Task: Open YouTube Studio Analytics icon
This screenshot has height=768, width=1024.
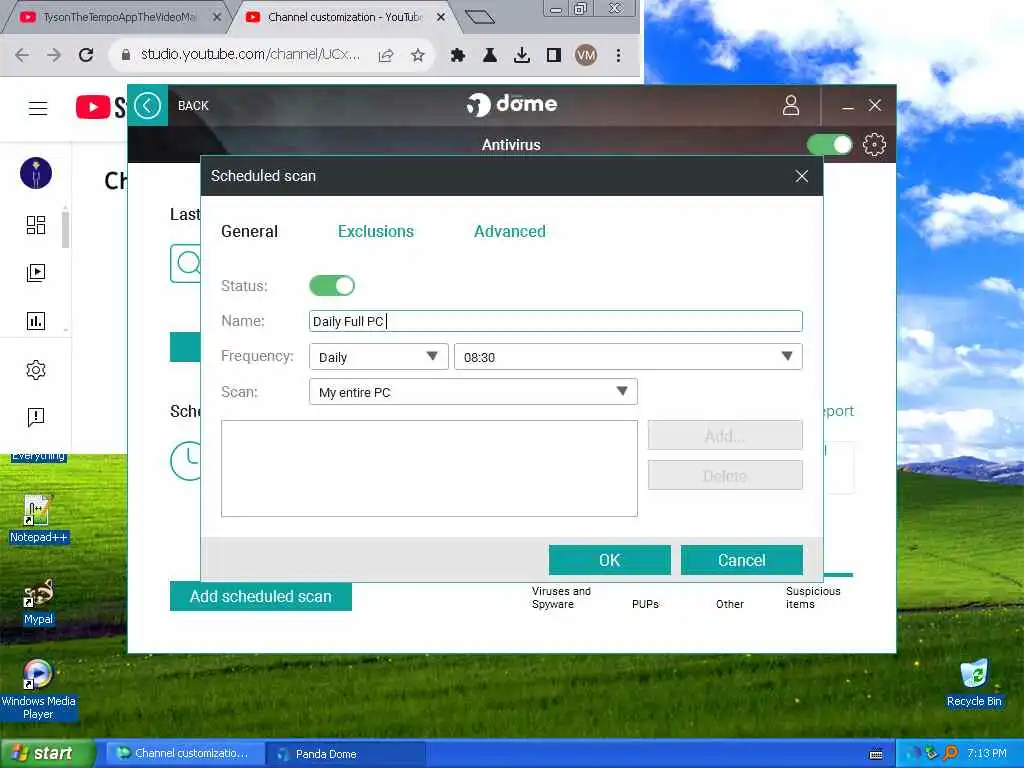Action: pyautogui.click(x=36, y=321)
